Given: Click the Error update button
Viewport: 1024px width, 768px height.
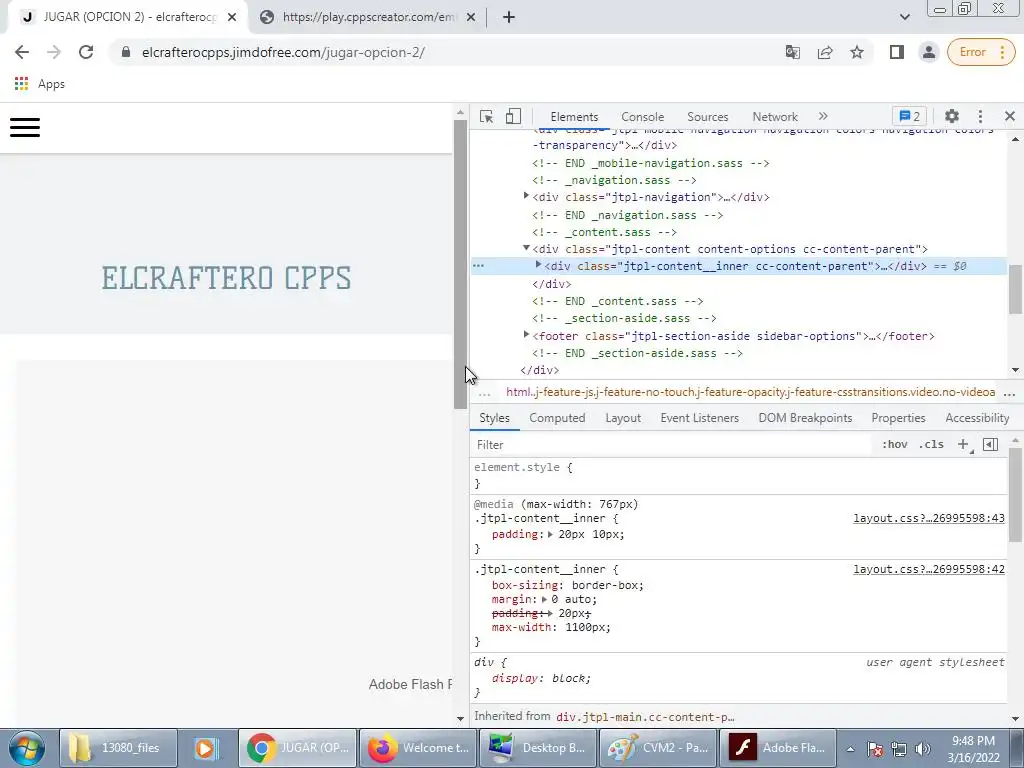Looking at the screenshot, I should click(x=981, y=52).
